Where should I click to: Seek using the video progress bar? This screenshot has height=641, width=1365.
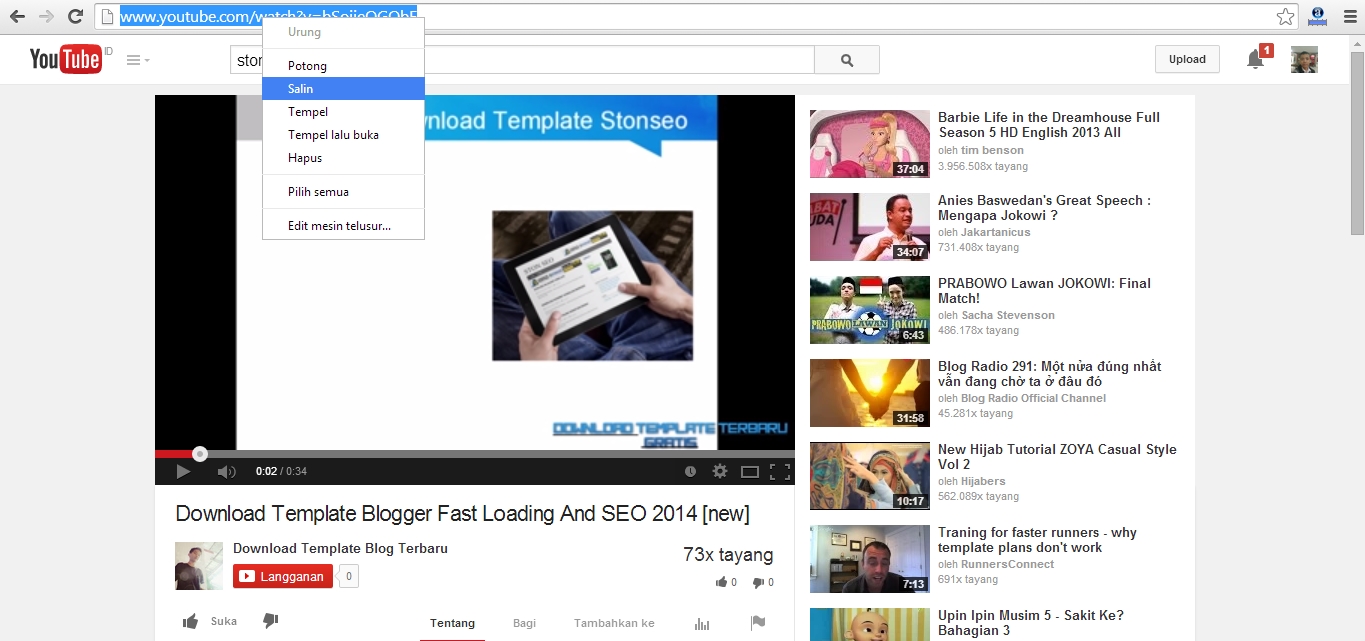475,454
